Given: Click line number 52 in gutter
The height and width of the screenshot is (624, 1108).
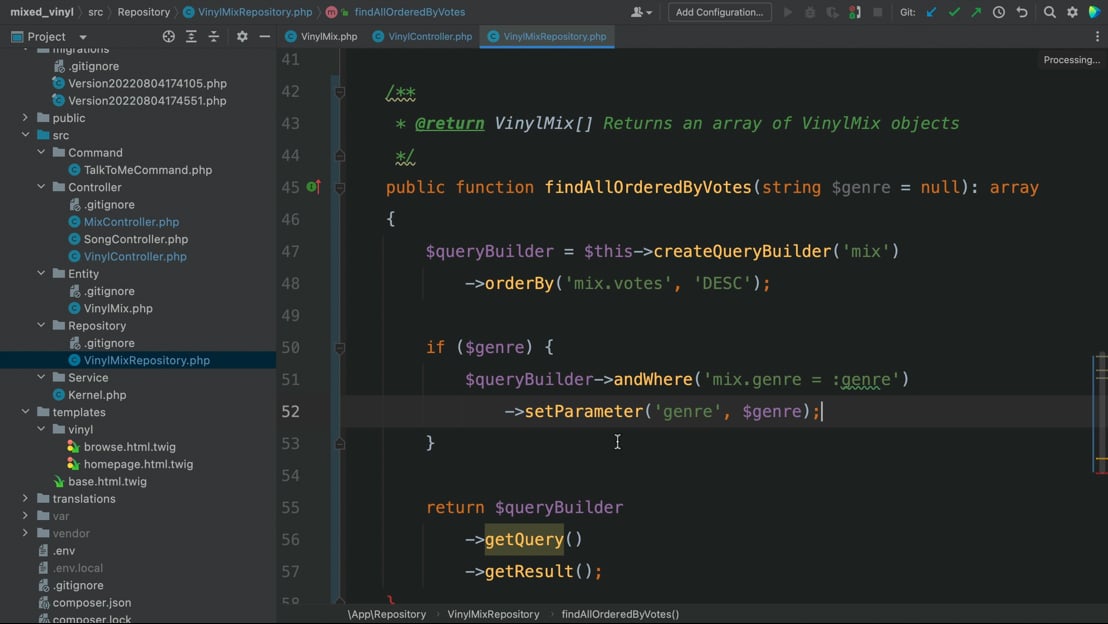Looking at the screenshot, I should click(290, 411).
